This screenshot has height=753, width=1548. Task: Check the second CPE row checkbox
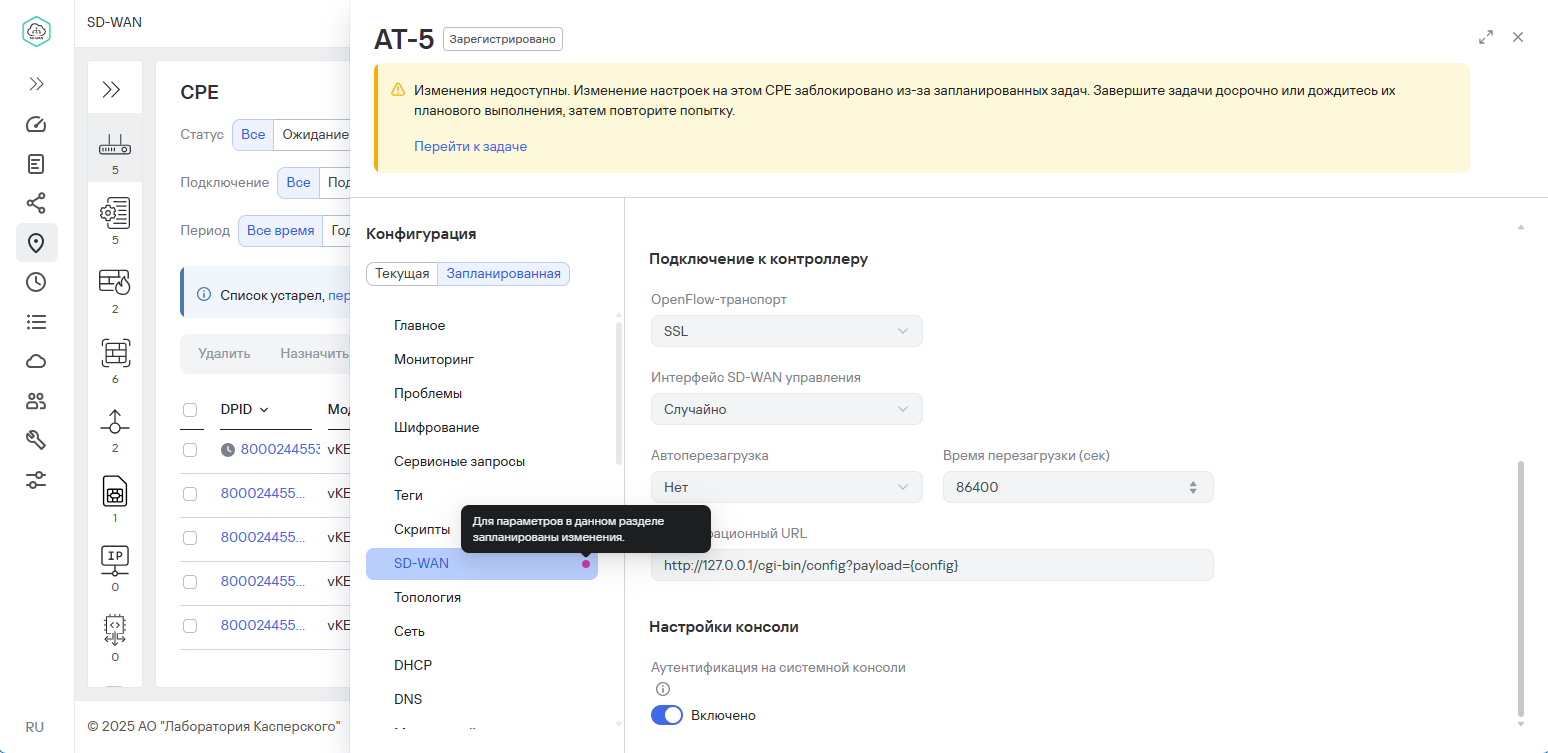tap(190, 493)
